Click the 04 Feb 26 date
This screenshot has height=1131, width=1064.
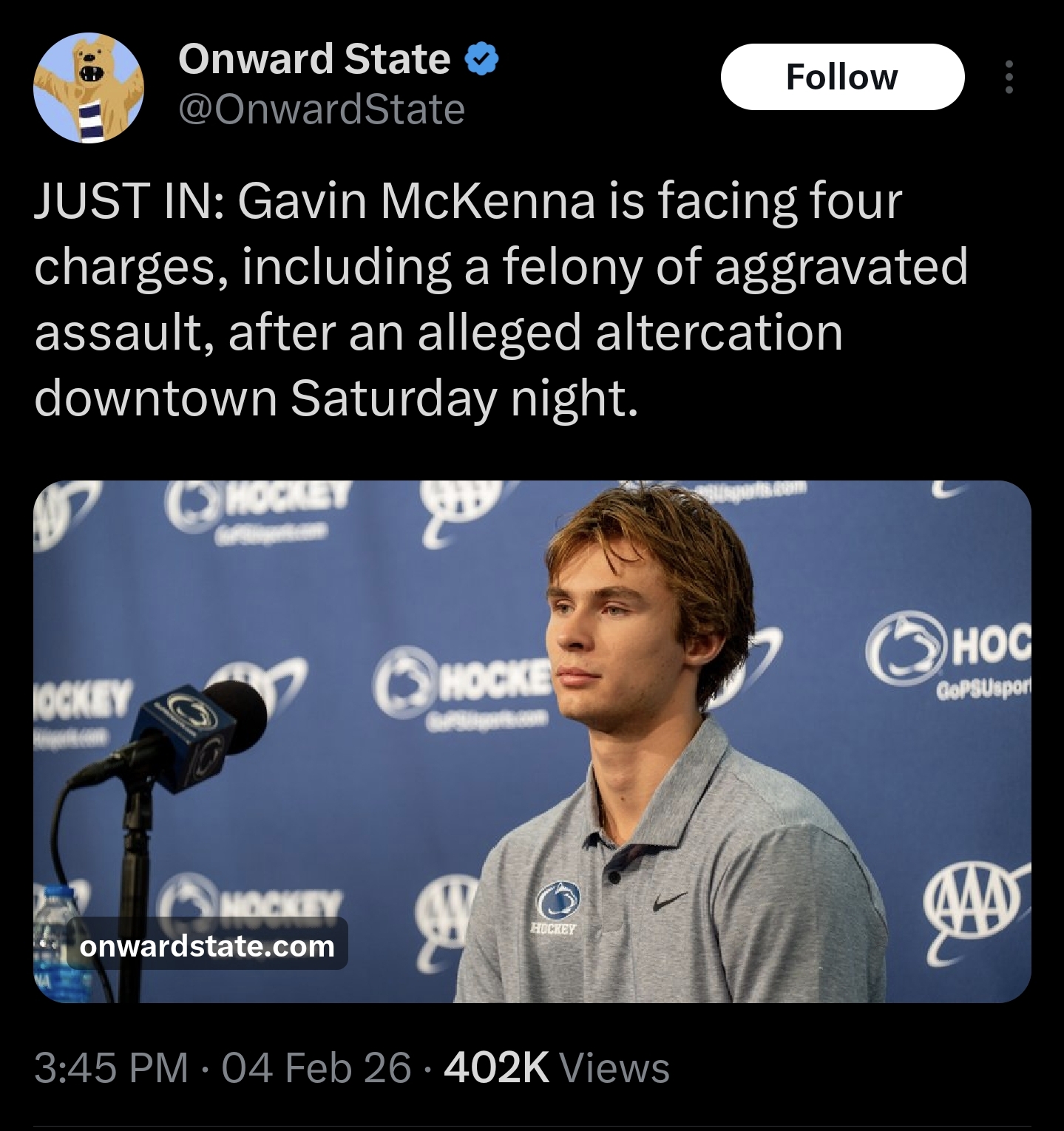click(316, 1068)
